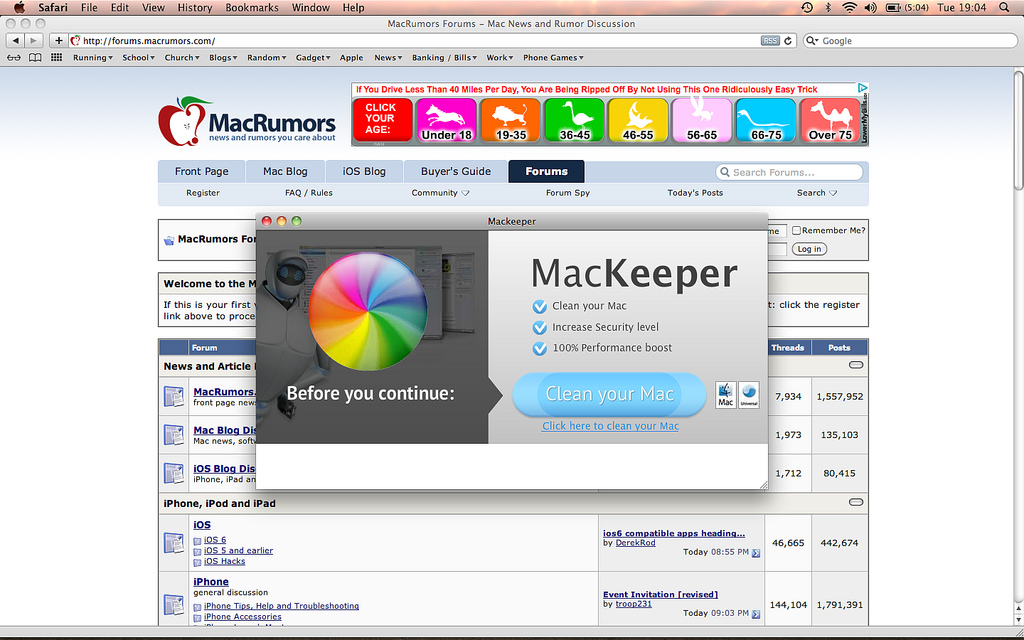Click the iOS 6 subforum icon
This screenshot has height=640, width=1024.
coord(197,541)
